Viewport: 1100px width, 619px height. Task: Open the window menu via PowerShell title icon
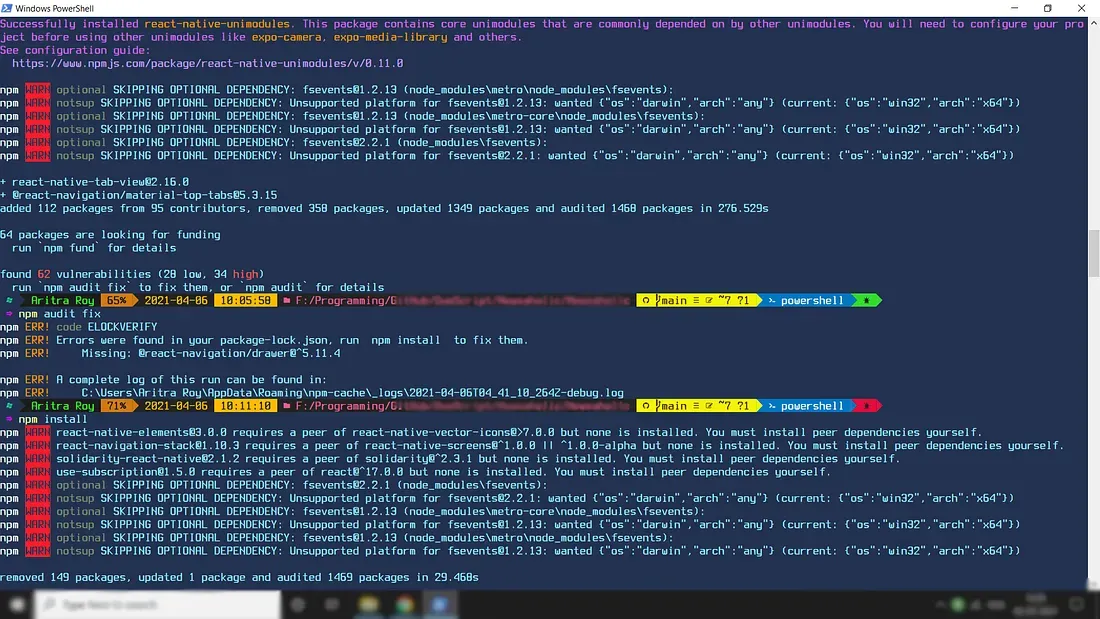click(x=8, y=7)
